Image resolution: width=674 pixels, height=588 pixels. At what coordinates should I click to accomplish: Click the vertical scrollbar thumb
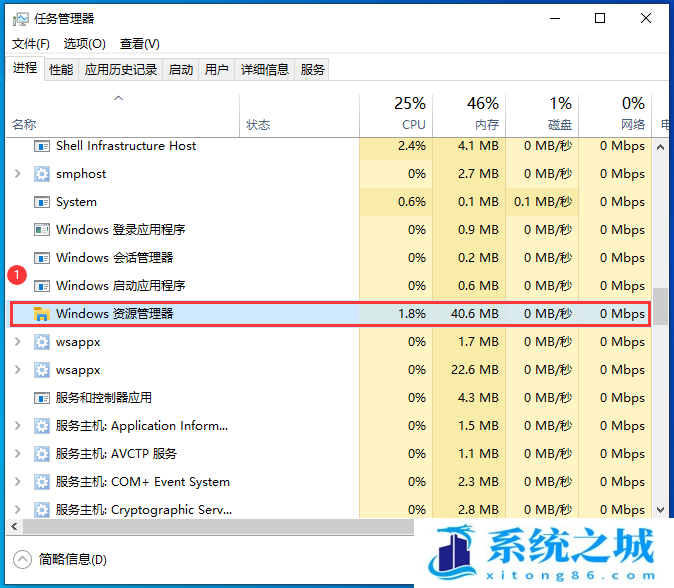point(661,307)
